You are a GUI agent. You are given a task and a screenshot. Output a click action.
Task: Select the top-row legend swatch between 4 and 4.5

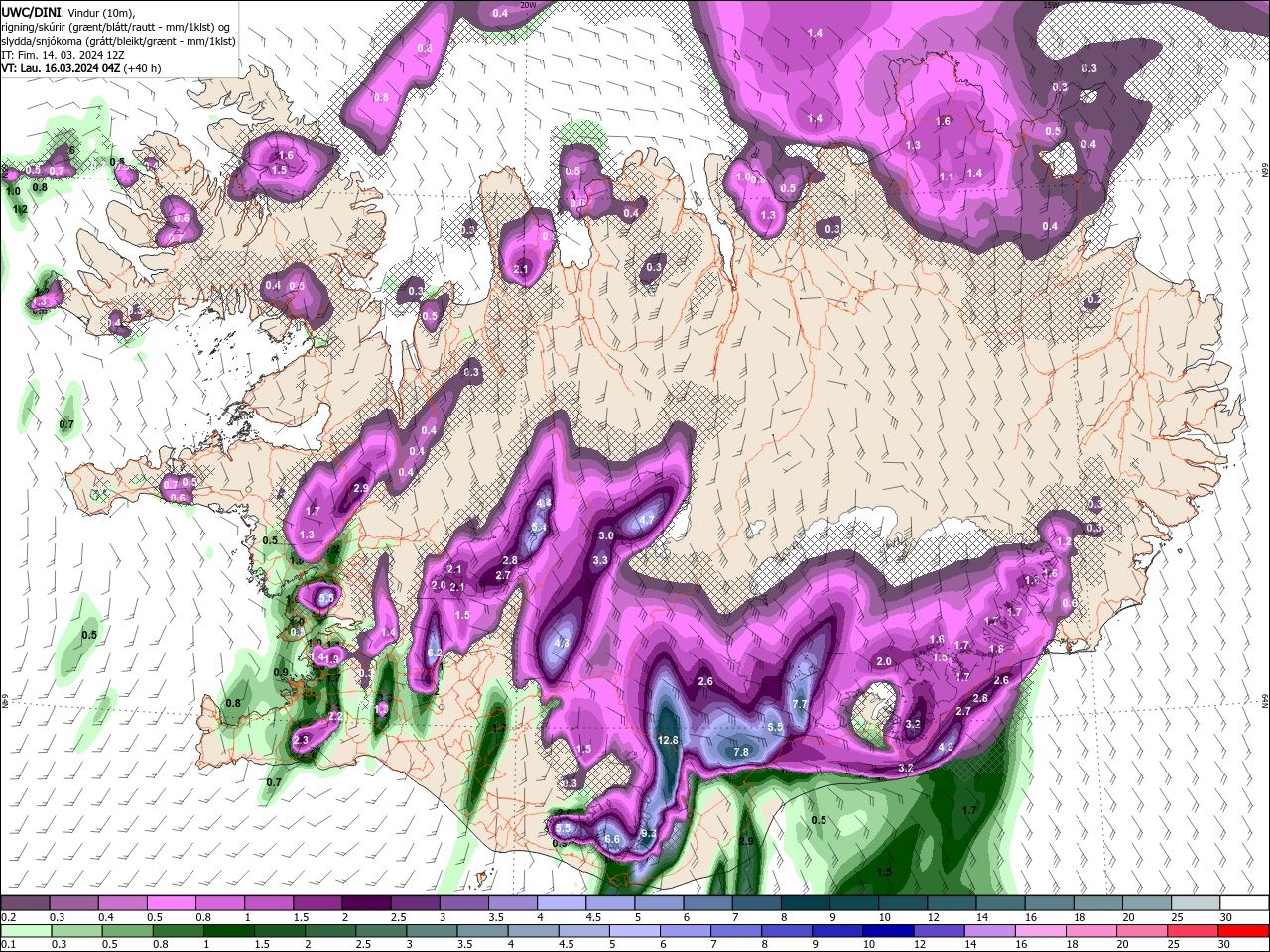click(x=562, y=903)
